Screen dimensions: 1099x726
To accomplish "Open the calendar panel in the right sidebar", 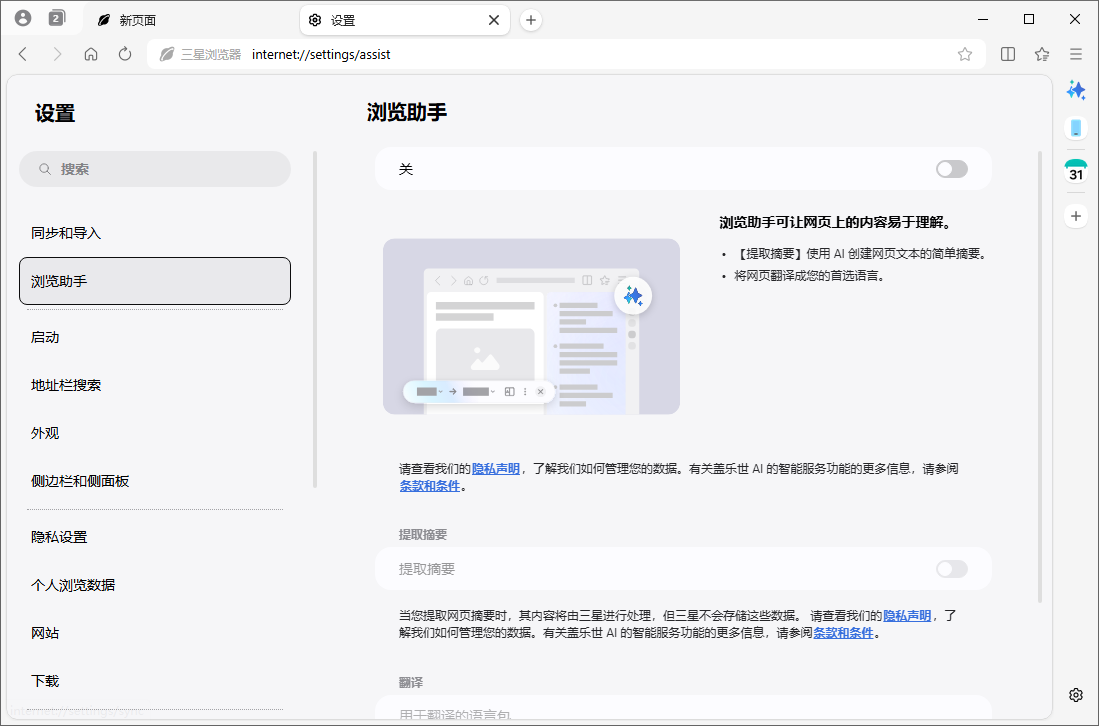I will [x=1076, y=170].
